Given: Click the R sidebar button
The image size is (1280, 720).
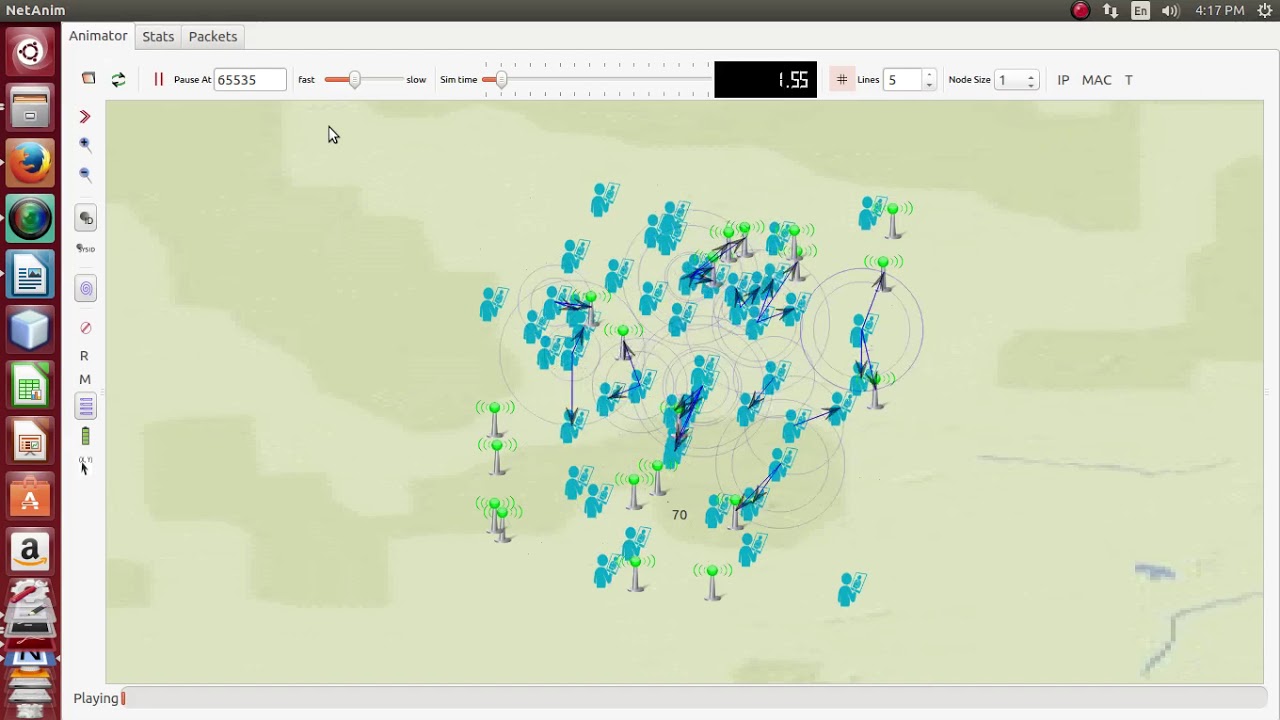Looking at the screenshot, I should pyautogui.click(x=84, y=356).
